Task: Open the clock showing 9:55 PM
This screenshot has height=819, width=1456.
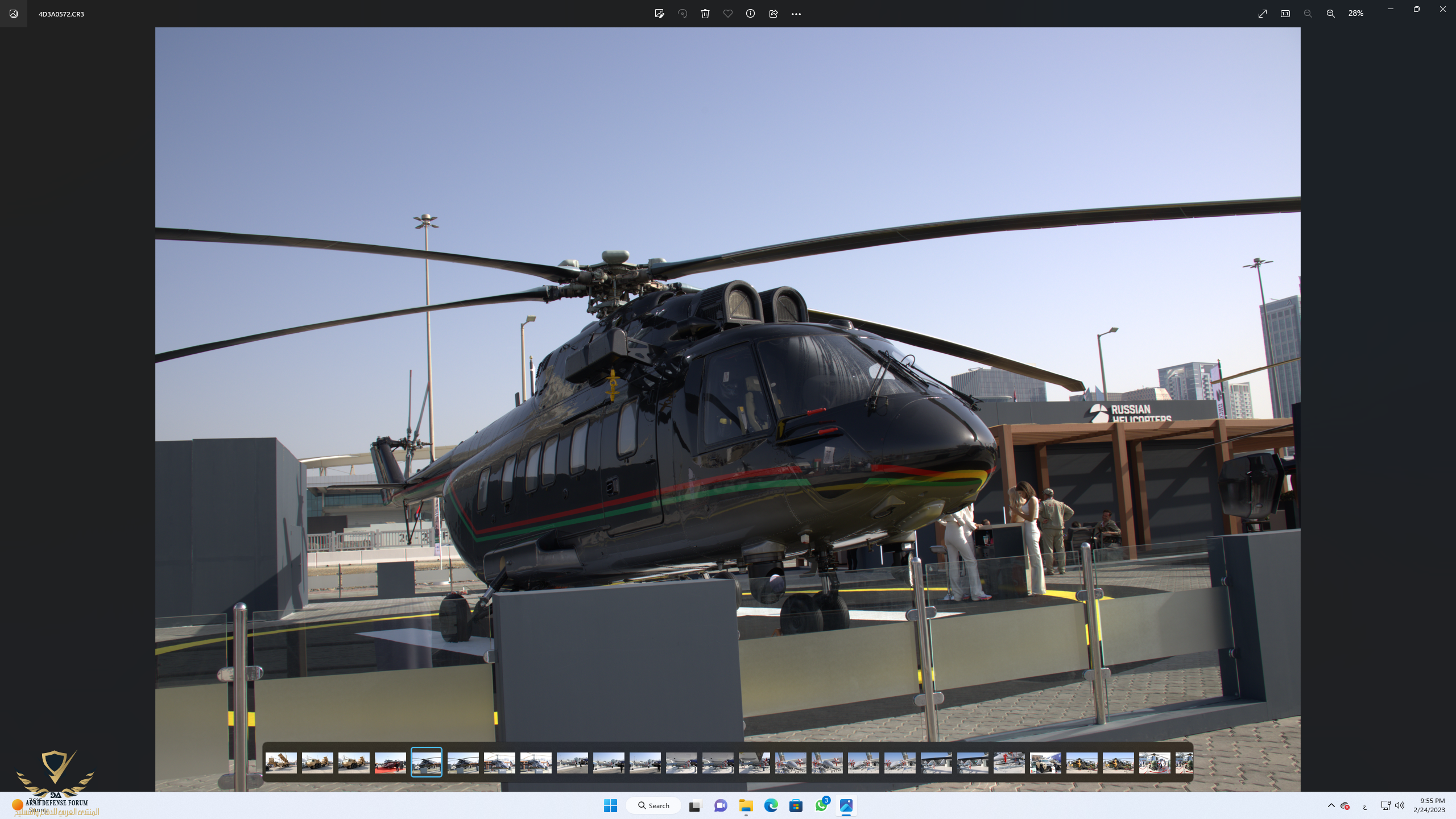Action: point(1429,805)
